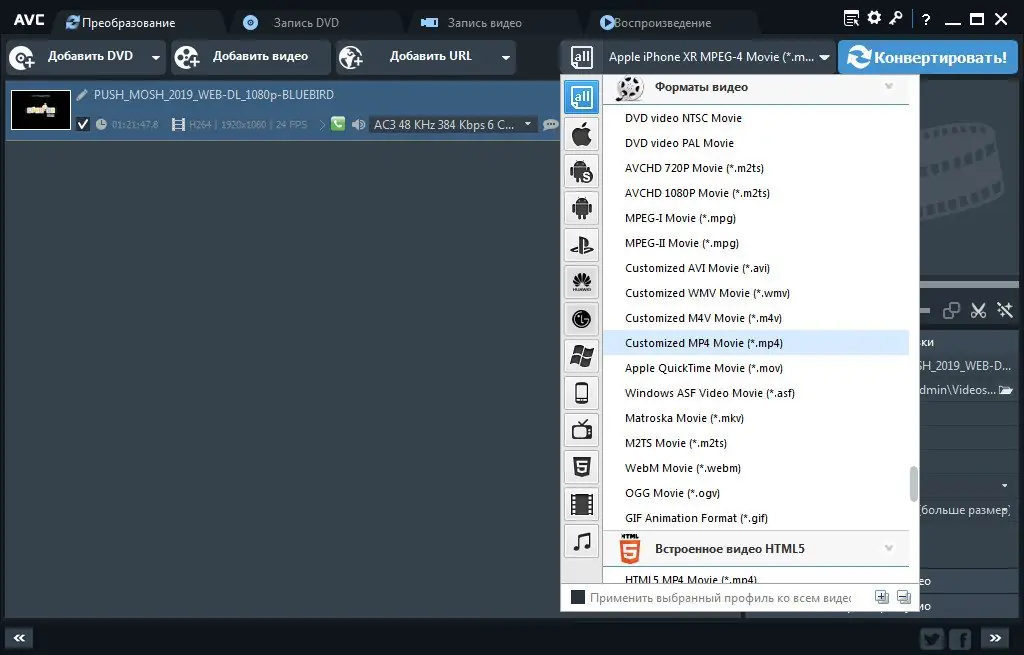Choose Apple QuickTime Movie (*.mov)
The image size is (1024, 655).
[x=756, y=368]
